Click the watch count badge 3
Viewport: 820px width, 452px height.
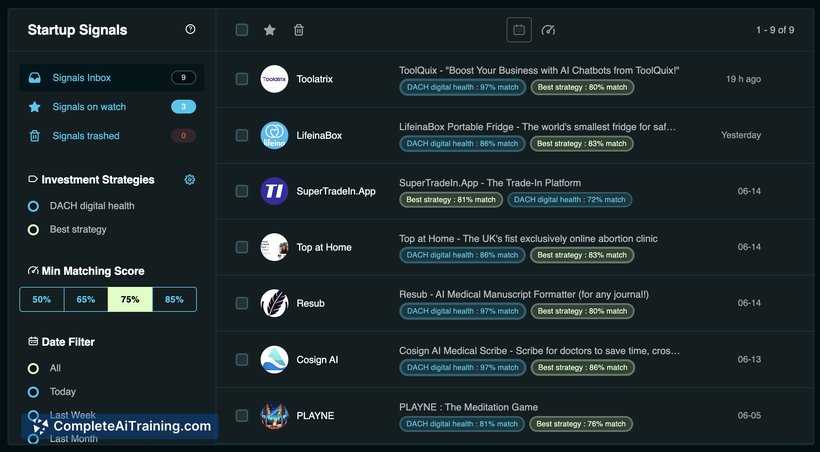coord(184,107)
